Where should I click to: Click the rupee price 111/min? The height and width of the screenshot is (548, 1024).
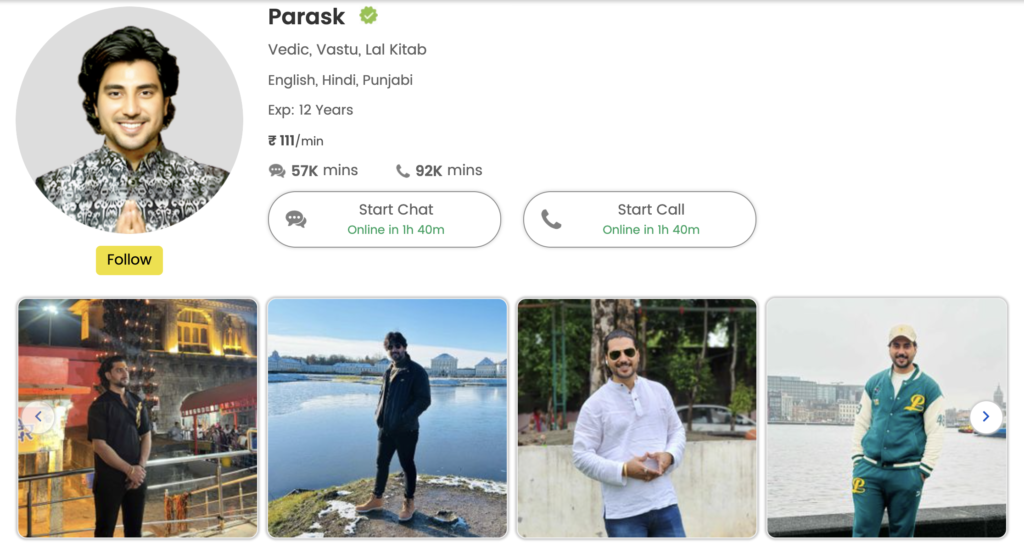(296, 141)
